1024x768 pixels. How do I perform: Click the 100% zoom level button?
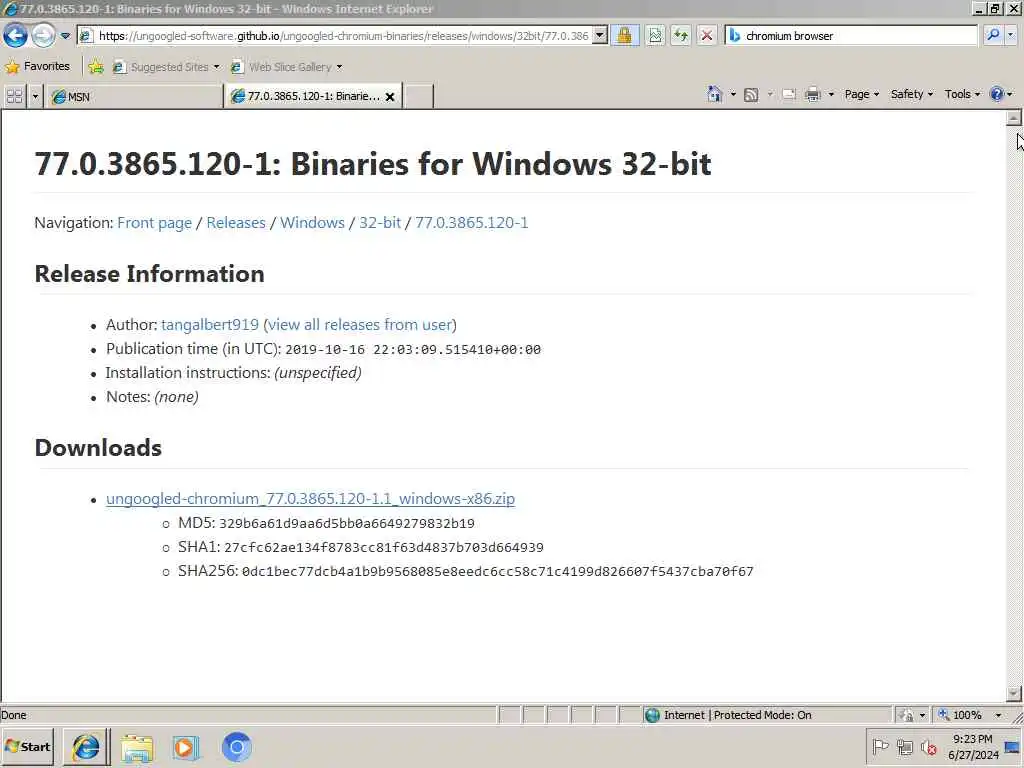(960, 715)
